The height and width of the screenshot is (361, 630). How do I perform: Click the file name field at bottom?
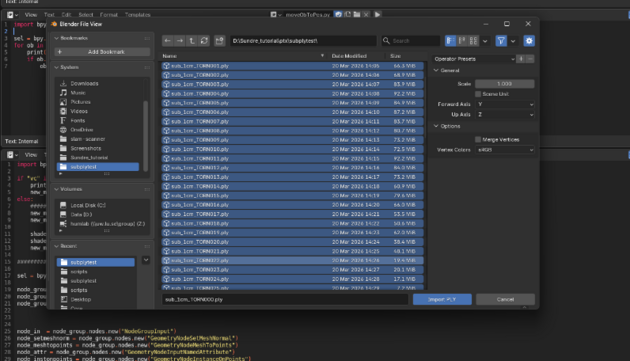coord(285,299)
